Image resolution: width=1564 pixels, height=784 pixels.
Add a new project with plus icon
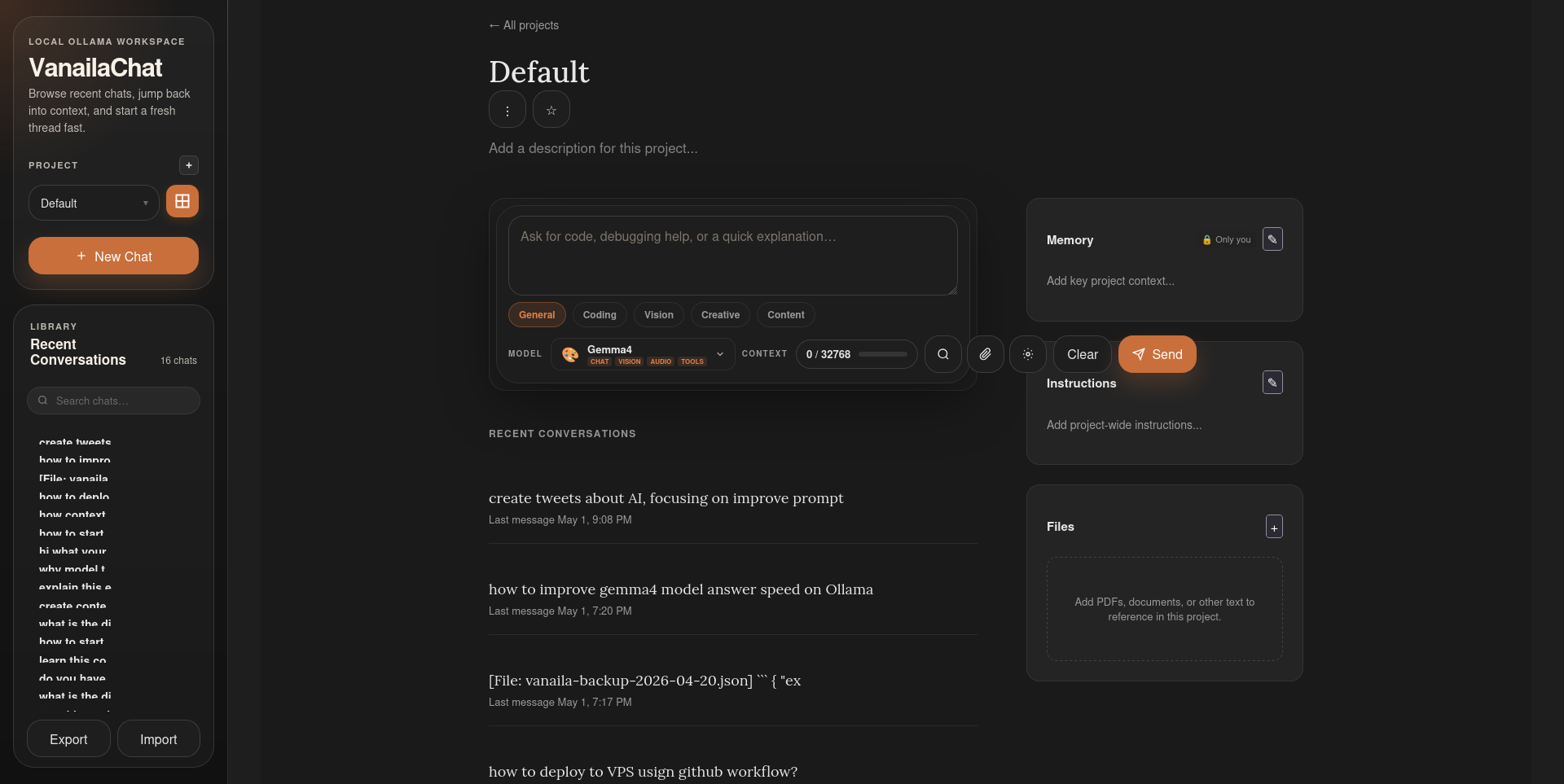189,165
